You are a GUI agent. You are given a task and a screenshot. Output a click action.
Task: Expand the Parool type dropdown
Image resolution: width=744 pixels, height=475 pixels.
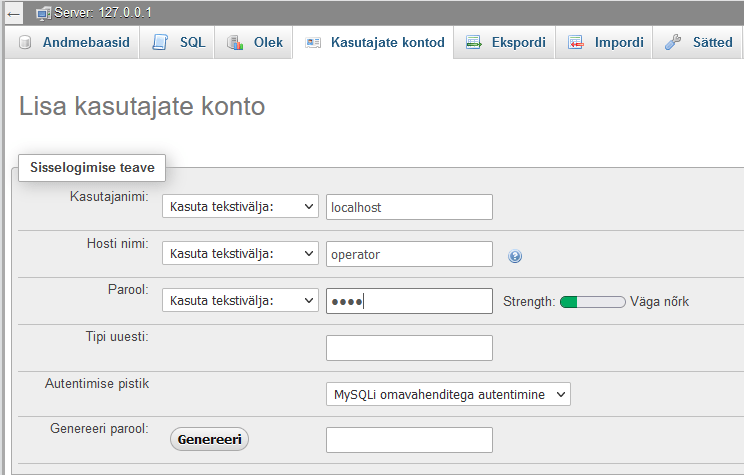[240, 301]
